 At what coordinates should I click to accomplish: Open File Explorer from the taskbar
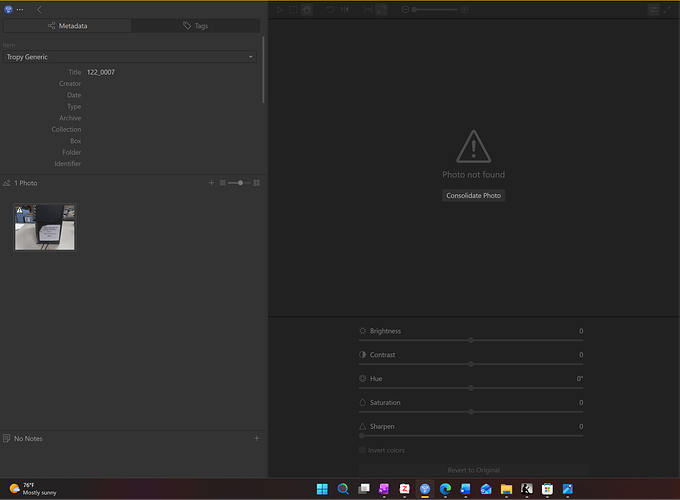click(x=506, y=489)
